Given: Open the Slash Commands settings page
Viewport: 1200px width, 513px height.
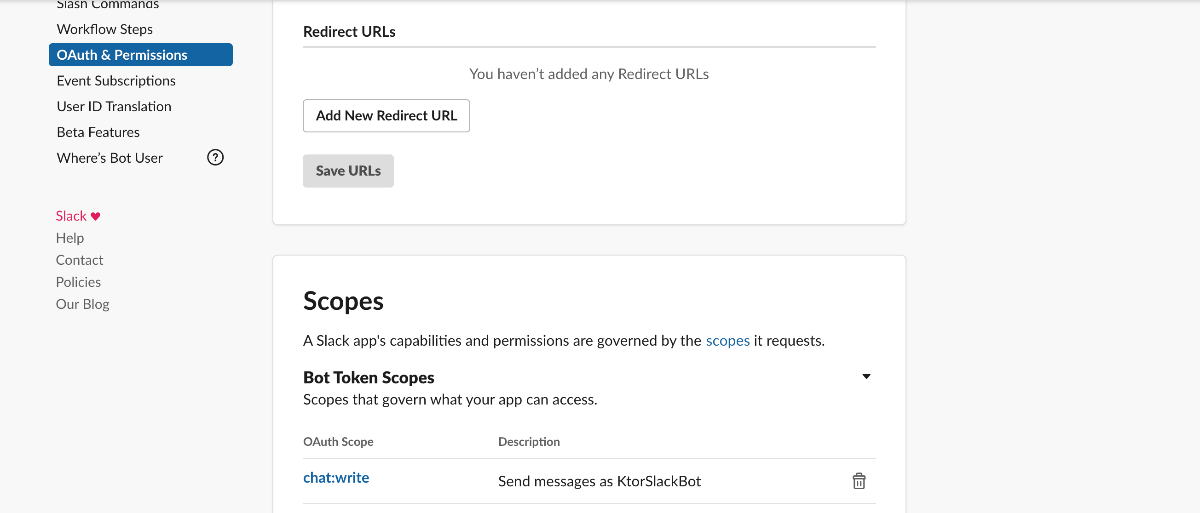Looking at the screenshot, I should tap(107, 5).
